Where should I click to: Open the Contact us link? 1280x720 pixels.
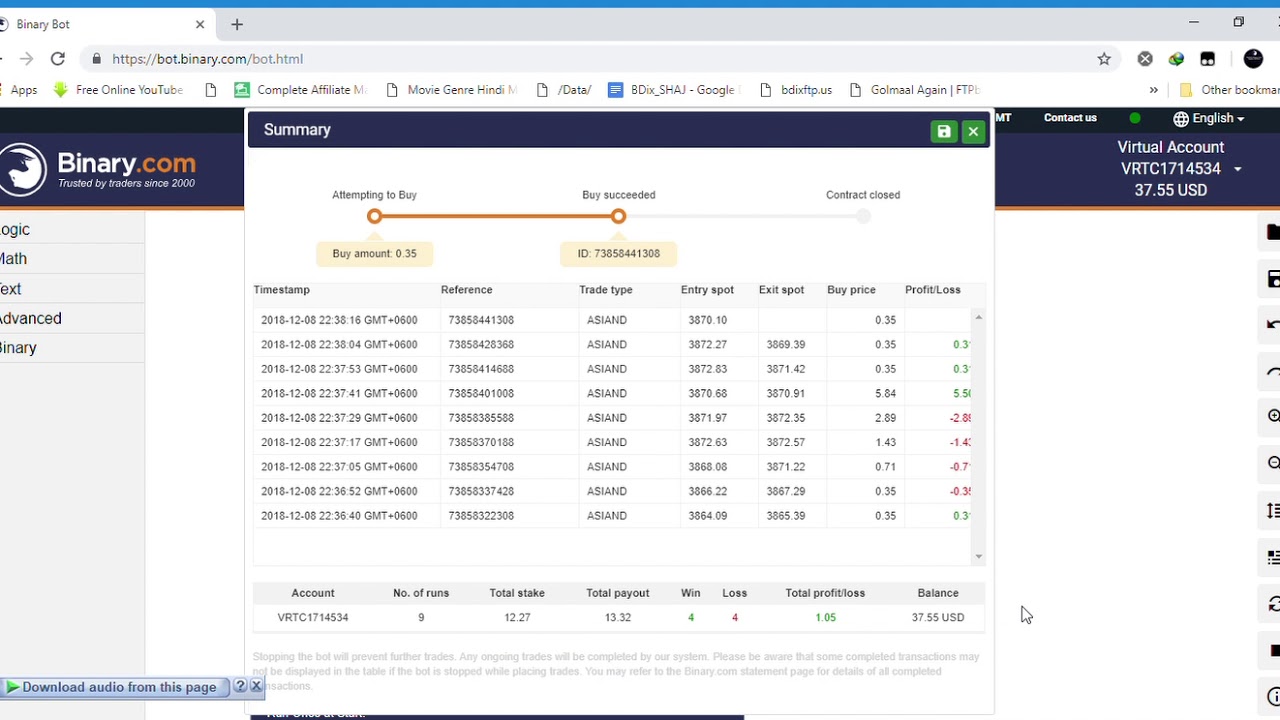1070,118
